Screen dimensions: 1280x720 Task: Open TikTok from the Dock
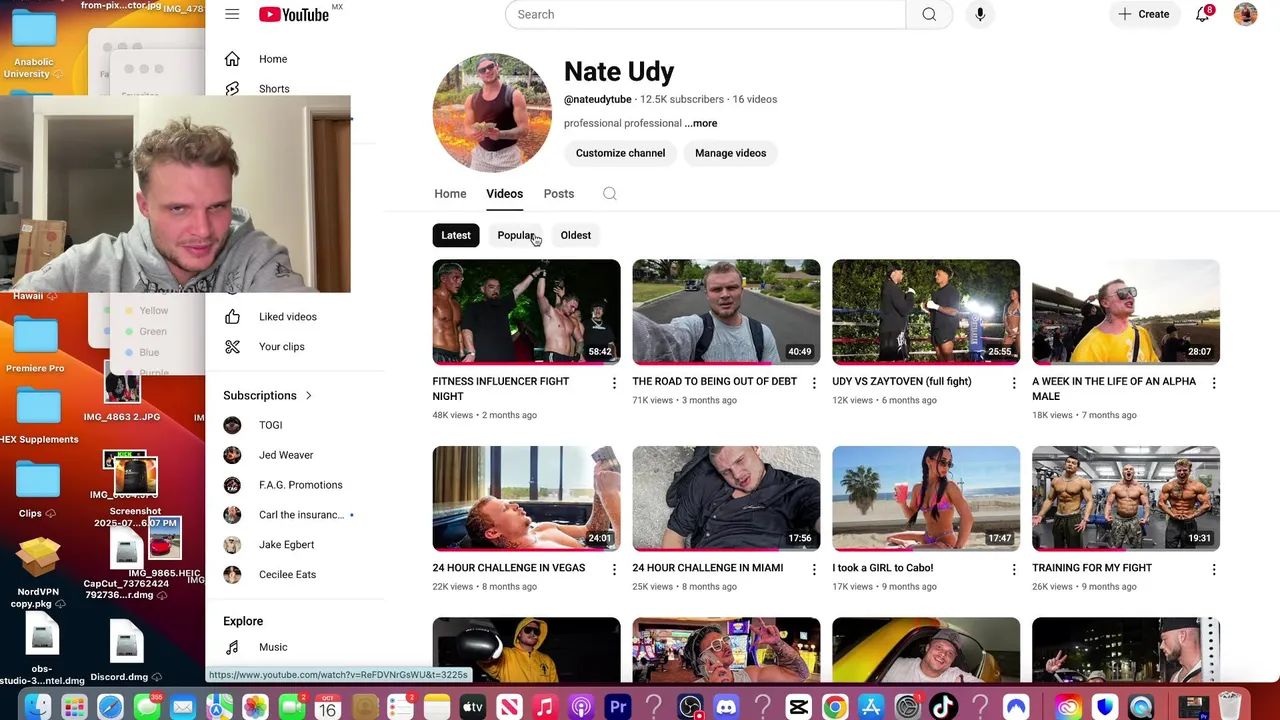(x=943, y=707)
